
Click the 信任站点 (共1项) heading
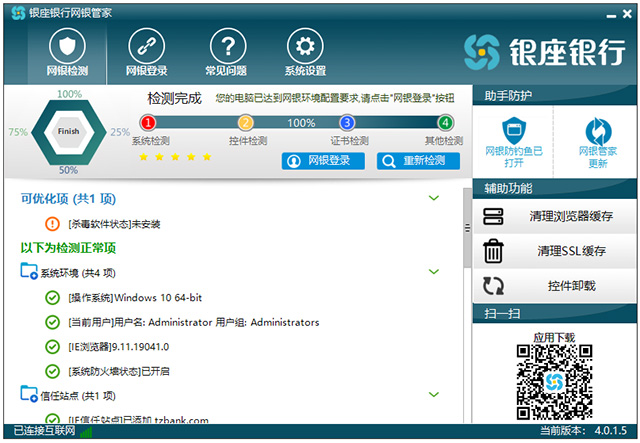78,396
